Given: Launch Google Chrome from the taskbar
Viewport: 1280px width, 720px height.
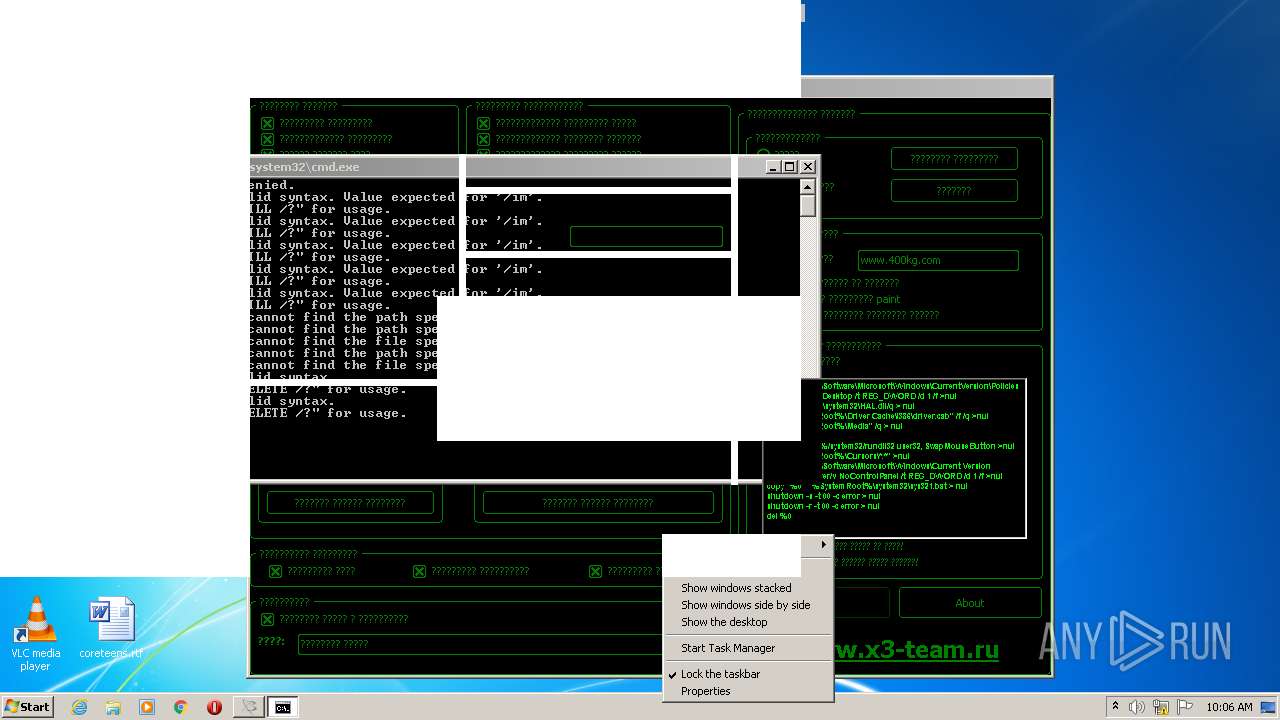Looking at the screenshot, I should pyautogui.click(x=181, y=707).
